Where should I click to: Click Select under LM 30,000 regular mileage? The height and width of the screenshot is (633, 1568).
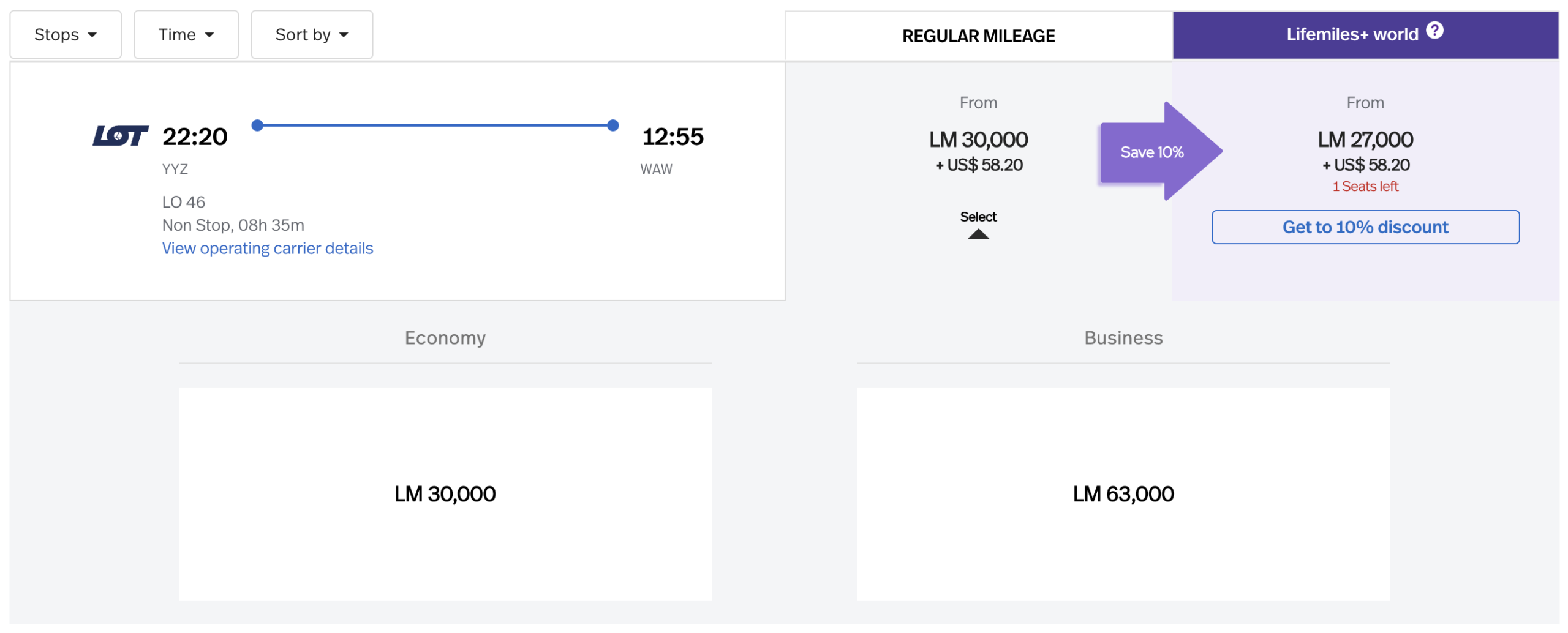[978, 217]
